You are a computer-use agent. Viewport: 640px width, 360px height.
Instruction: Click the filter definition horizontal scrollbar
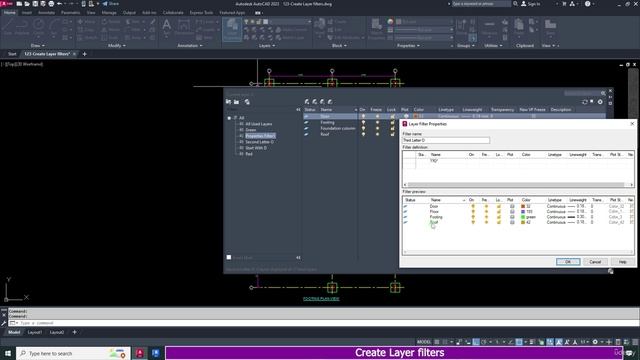coord(516,185)
